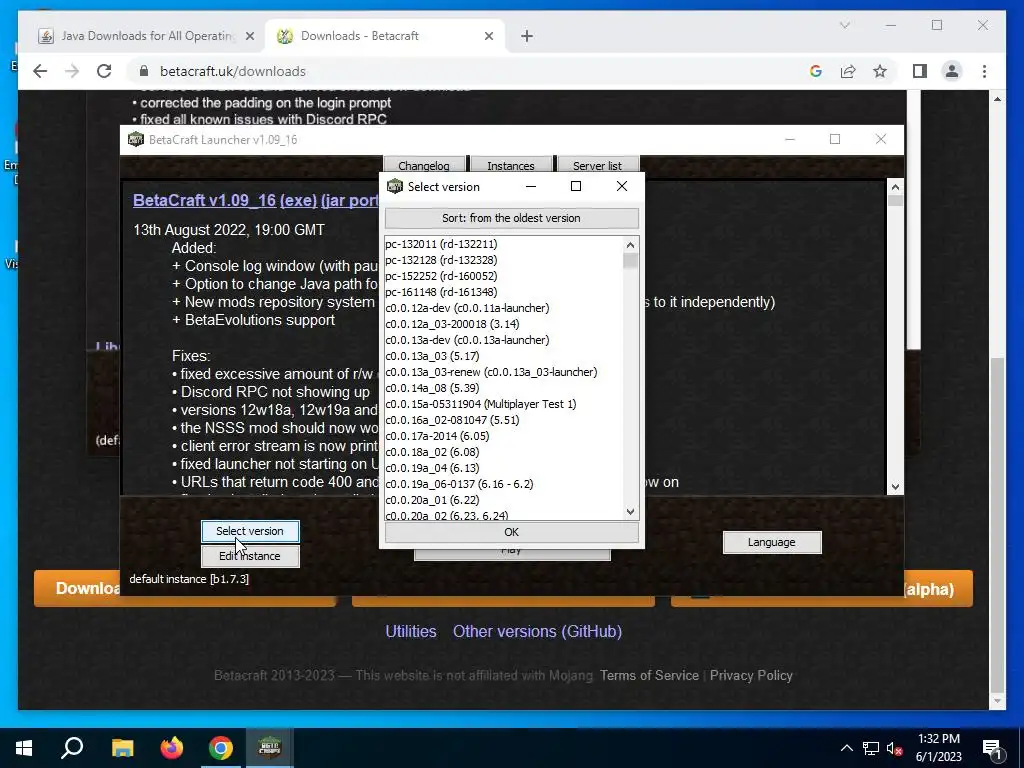This screenshot has width=1024, height=768.
Task: Select version c0.0.20a_01 (6.22)
Action: 504,500
